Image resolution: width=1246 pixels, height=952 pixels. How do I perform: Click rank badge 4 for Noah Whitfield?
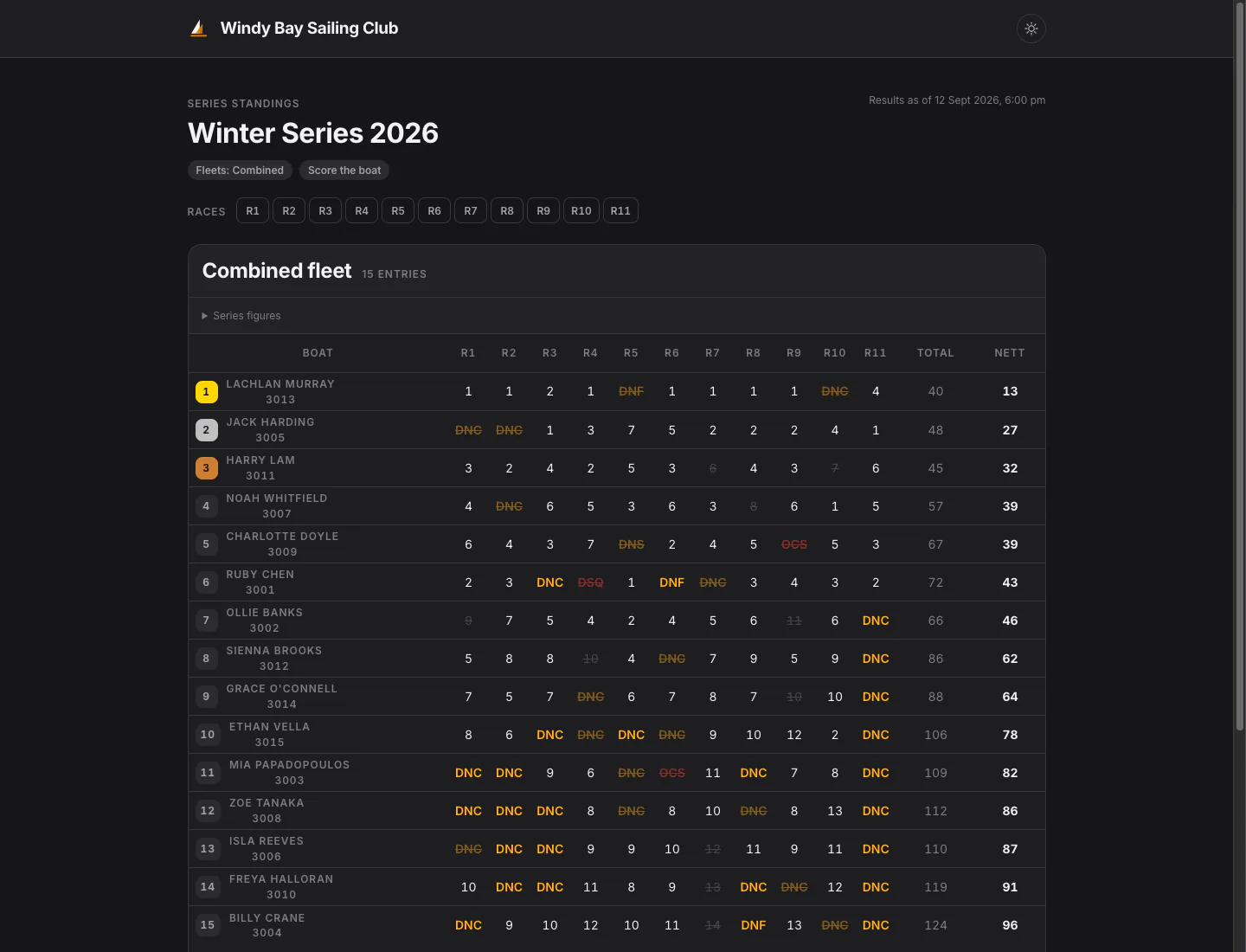(x=206, y=506)
